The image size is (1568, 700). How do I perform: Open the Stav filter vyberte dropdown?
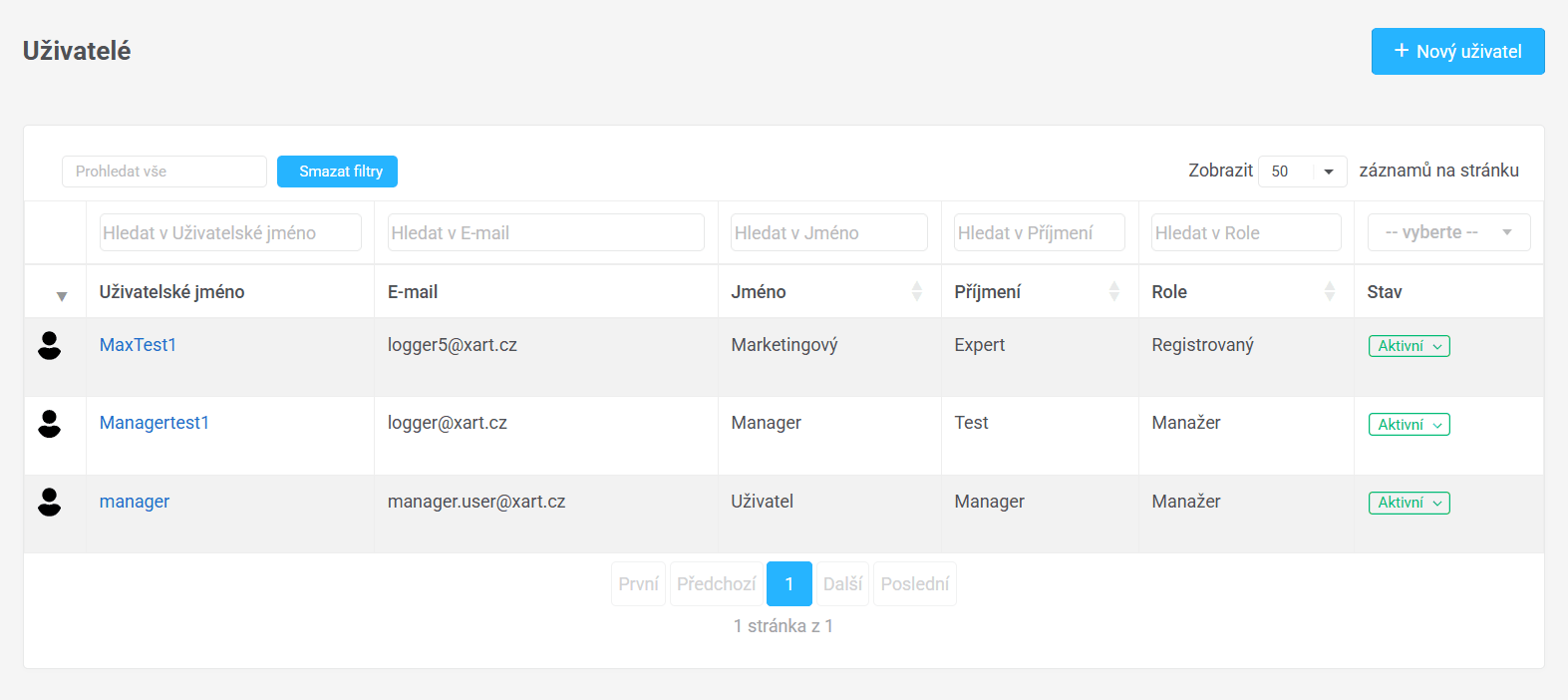point(1447,232)
